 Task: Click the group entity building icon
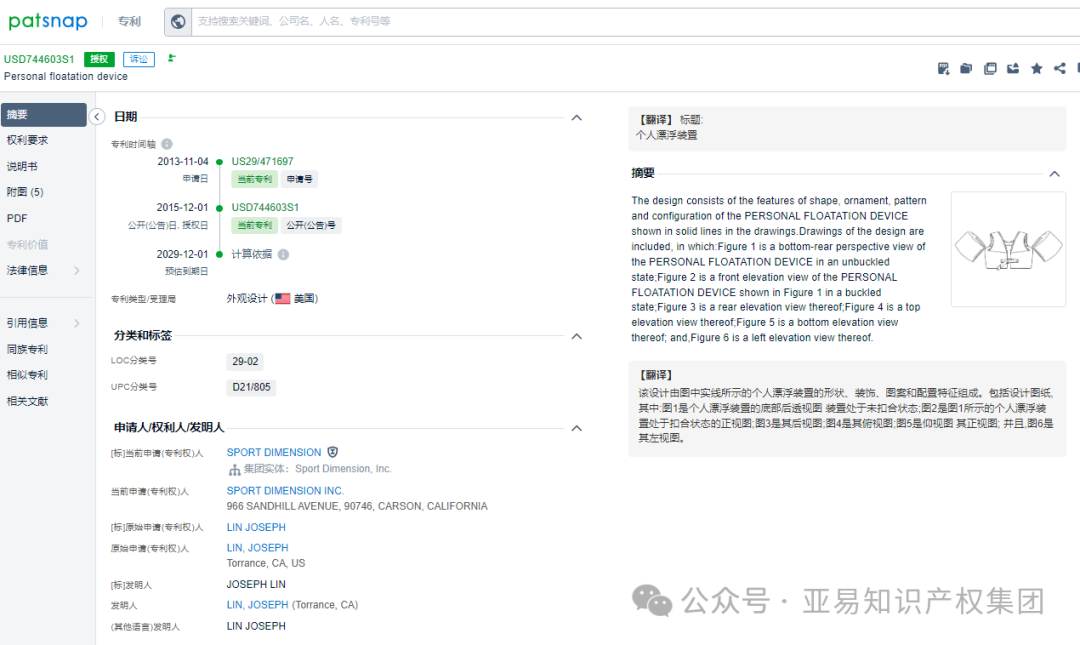pos(232,468)
